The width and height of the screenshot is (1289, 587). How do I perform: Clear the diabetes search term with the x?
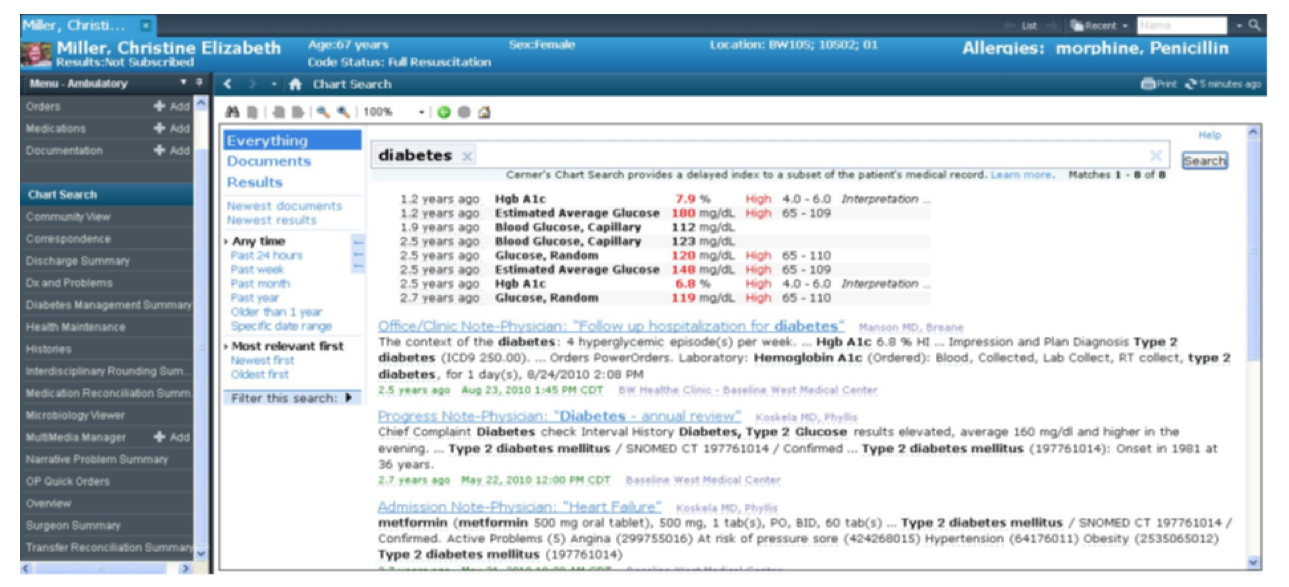coord(467,156)
